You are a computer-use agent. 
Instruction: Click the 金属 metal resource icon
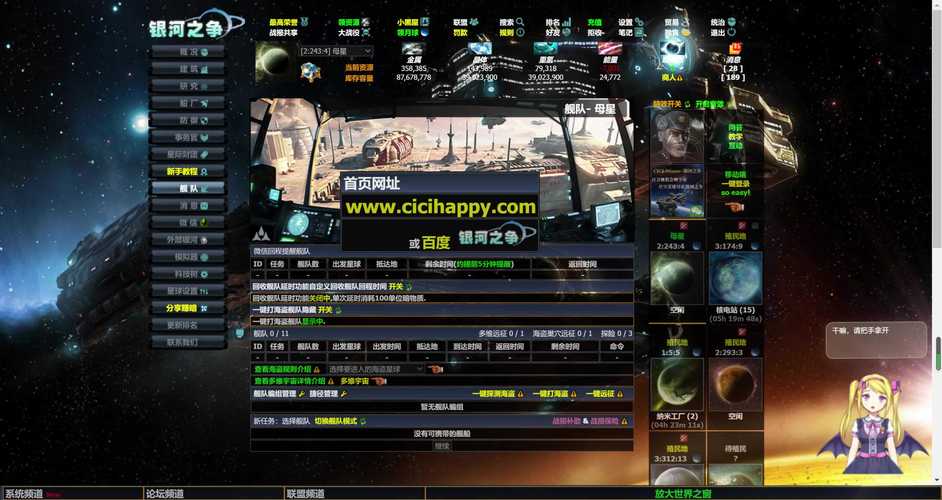[x=414, y=49]
